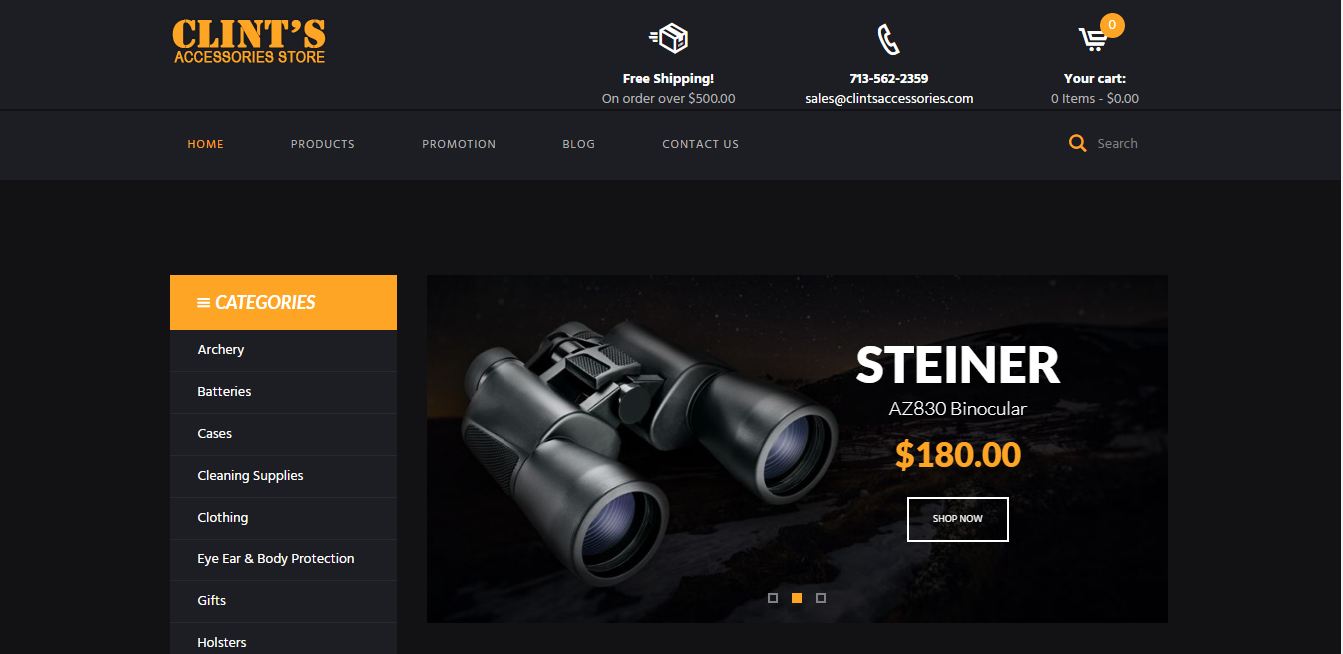Select the third slider dot
This screenshot has width=1343, height=654.
821,598
